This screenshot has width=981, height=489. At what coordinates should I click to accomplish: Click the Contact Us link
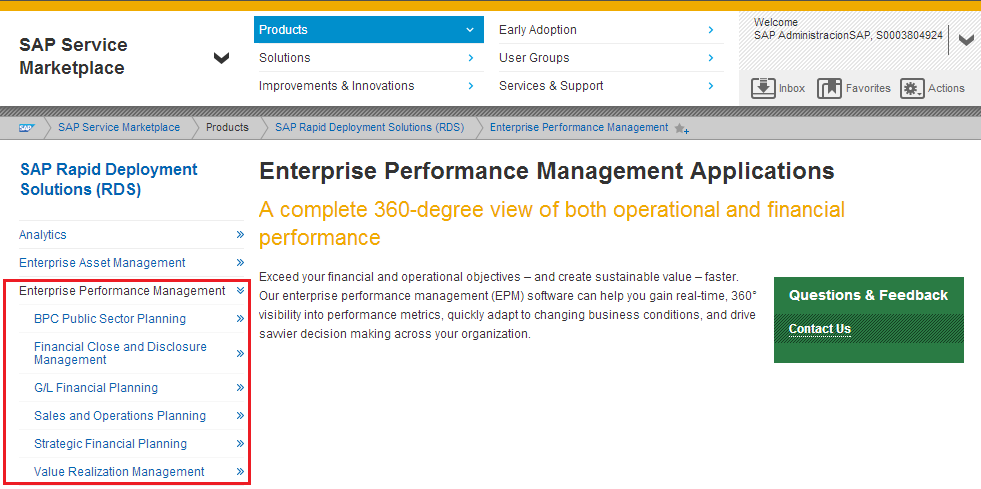click(819, 329)
